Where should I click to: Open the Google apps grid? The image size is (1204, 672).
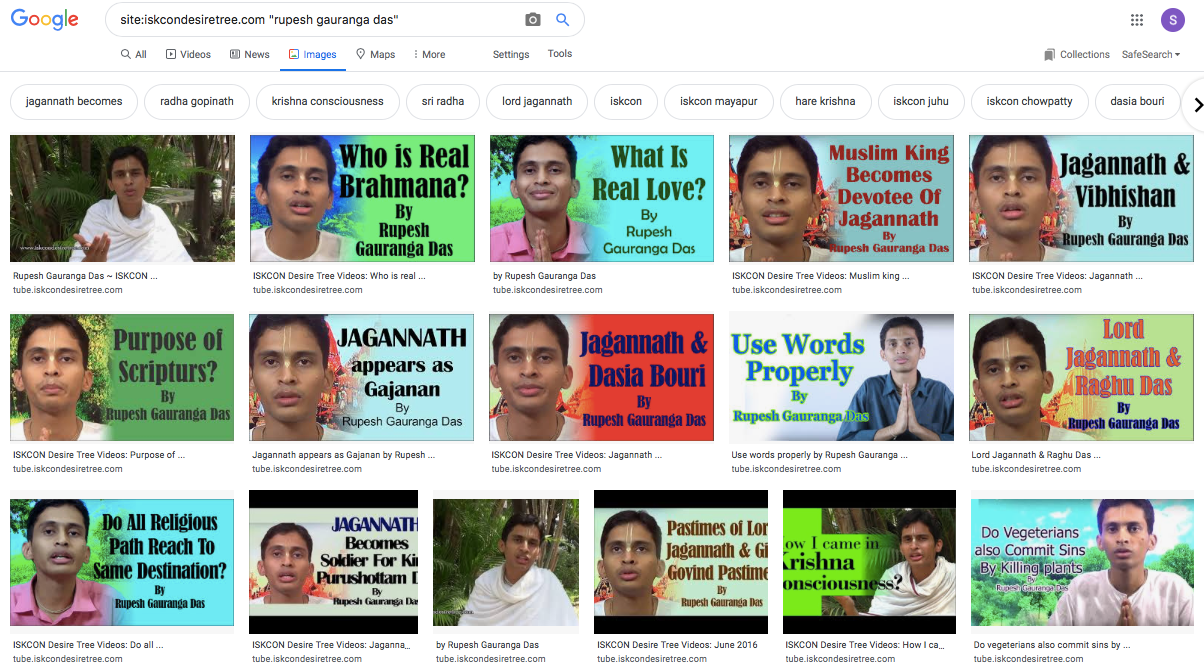click(x=1137, y=20)
